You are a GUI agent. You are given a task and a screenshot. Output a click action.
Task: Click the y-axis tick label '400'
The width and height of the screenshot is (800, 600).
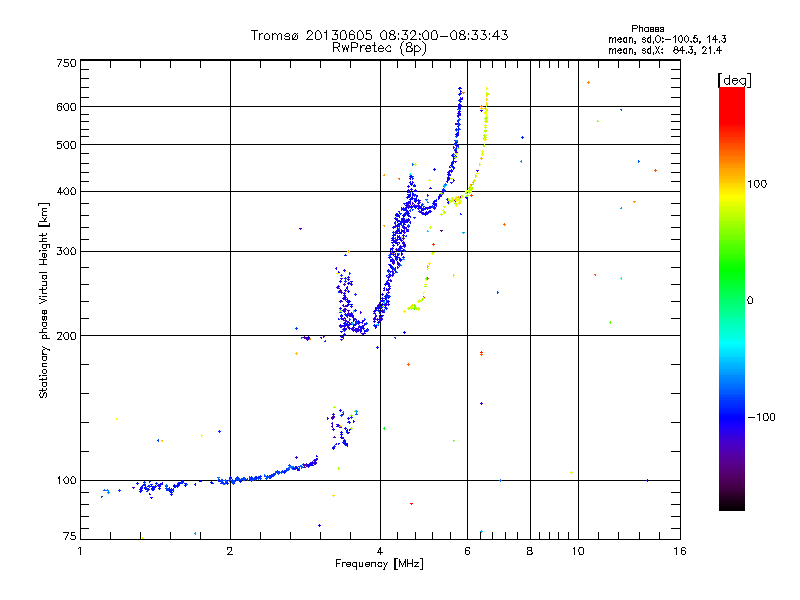coord(67,192)
